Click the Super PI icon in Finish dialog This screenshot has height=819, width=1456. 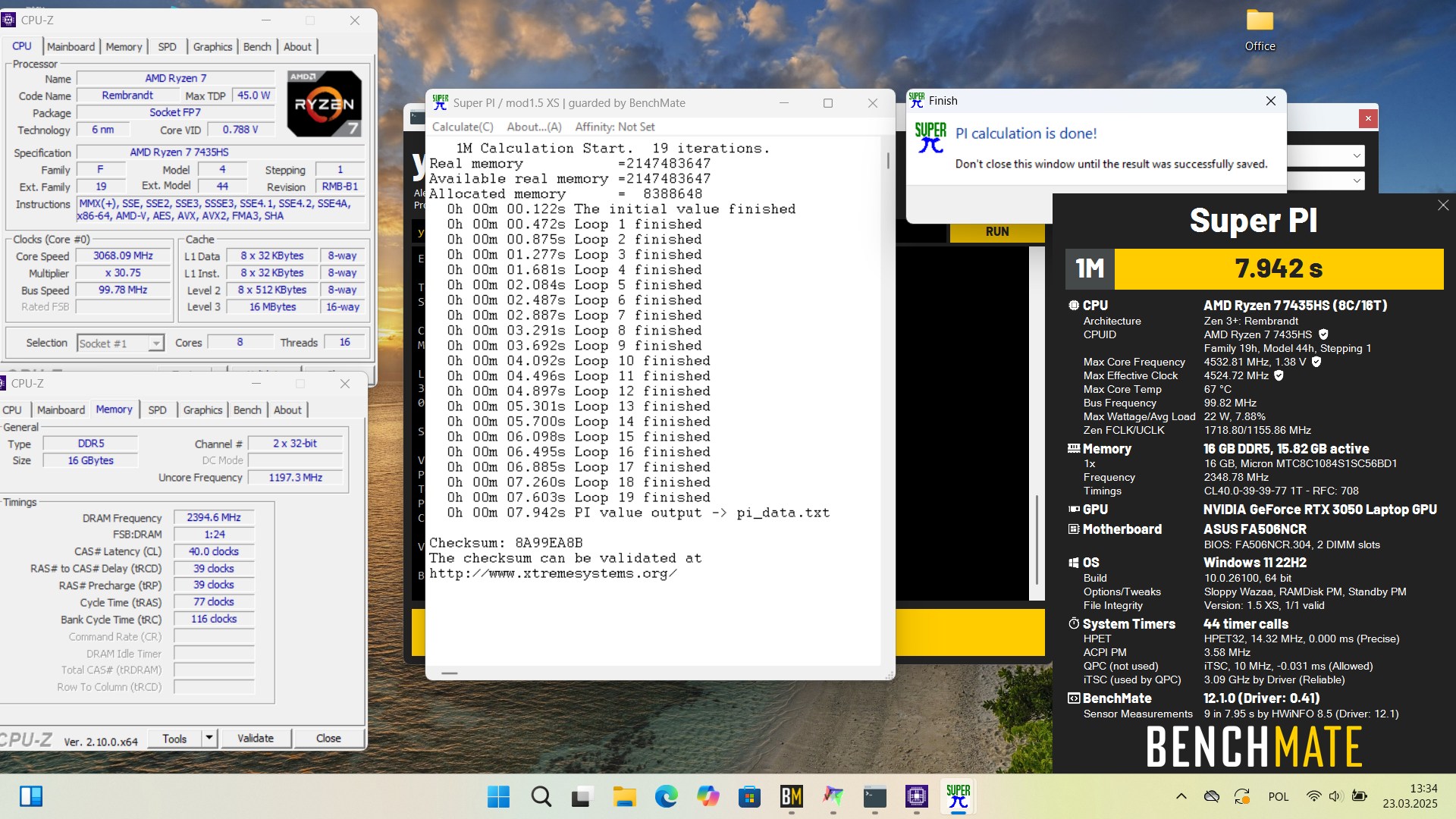930,138
